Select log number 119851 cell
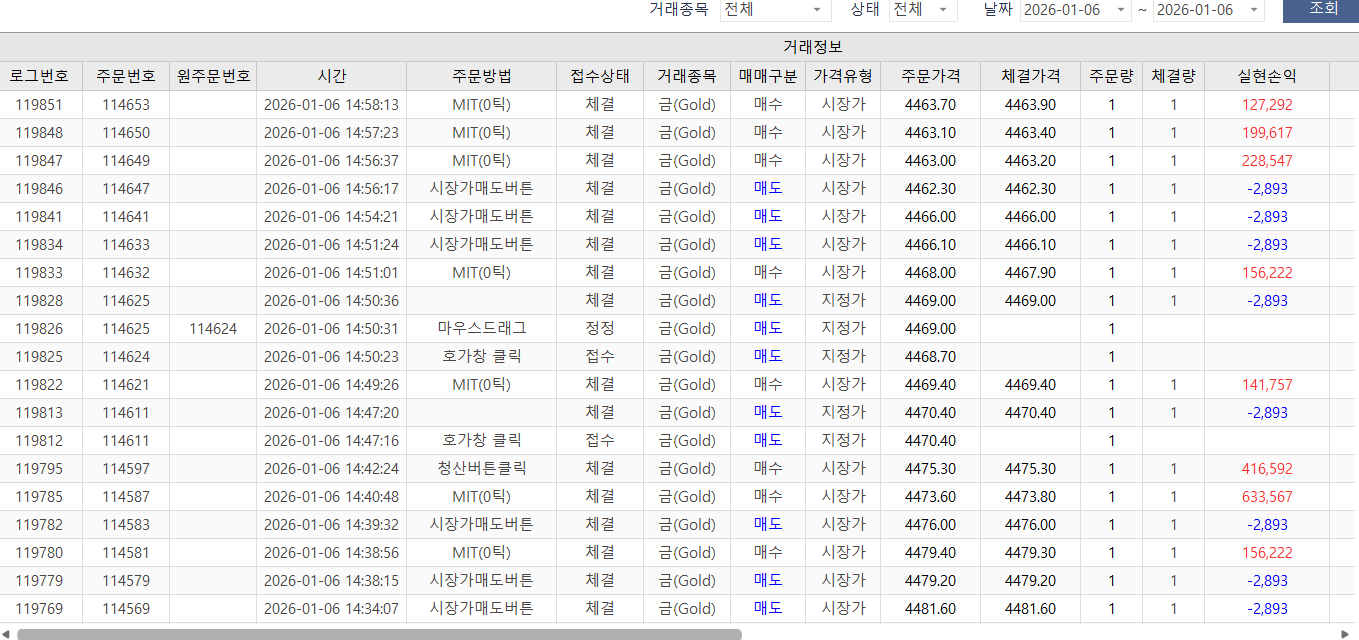Image resolution: width=1359 pixels, height=640 pixels. coord(39,105)
